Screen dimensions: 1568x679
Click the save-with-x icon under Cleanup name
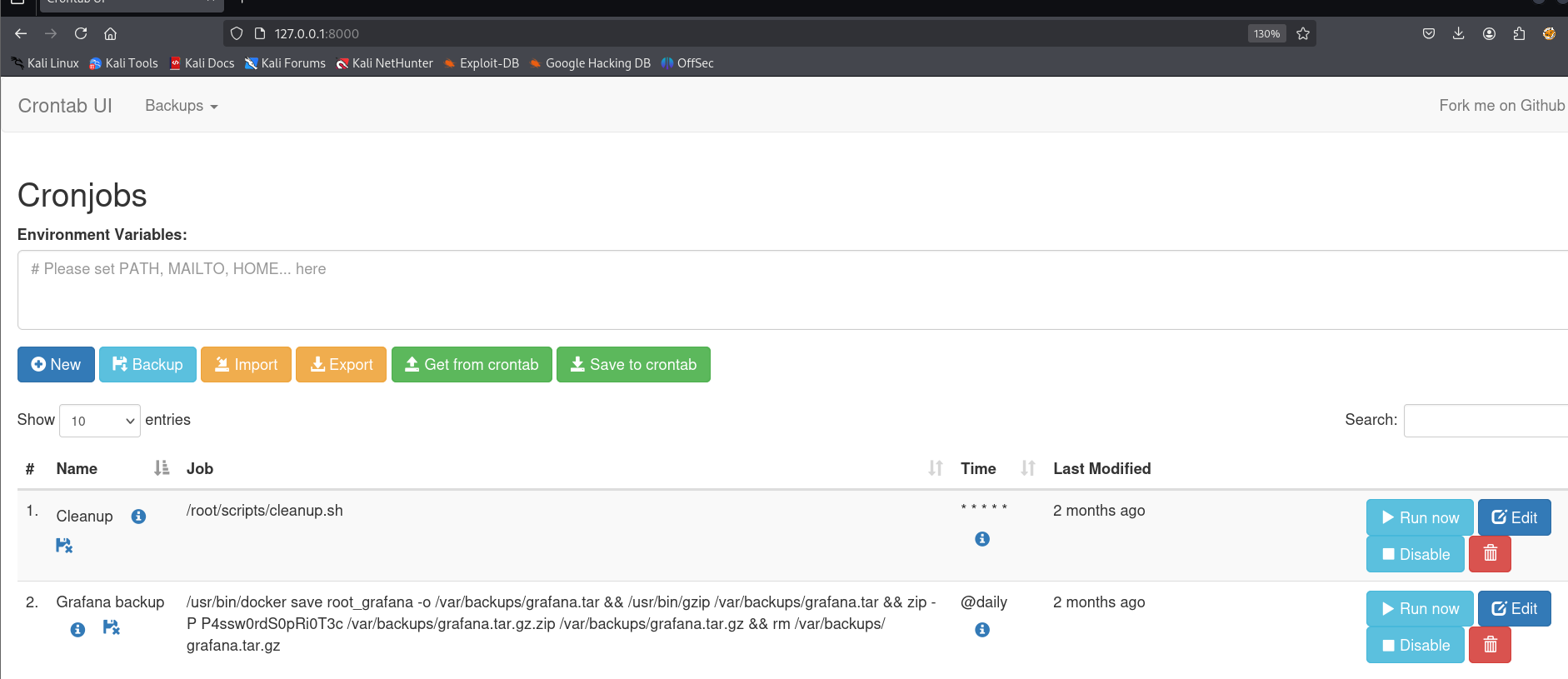tap(64, 545)
